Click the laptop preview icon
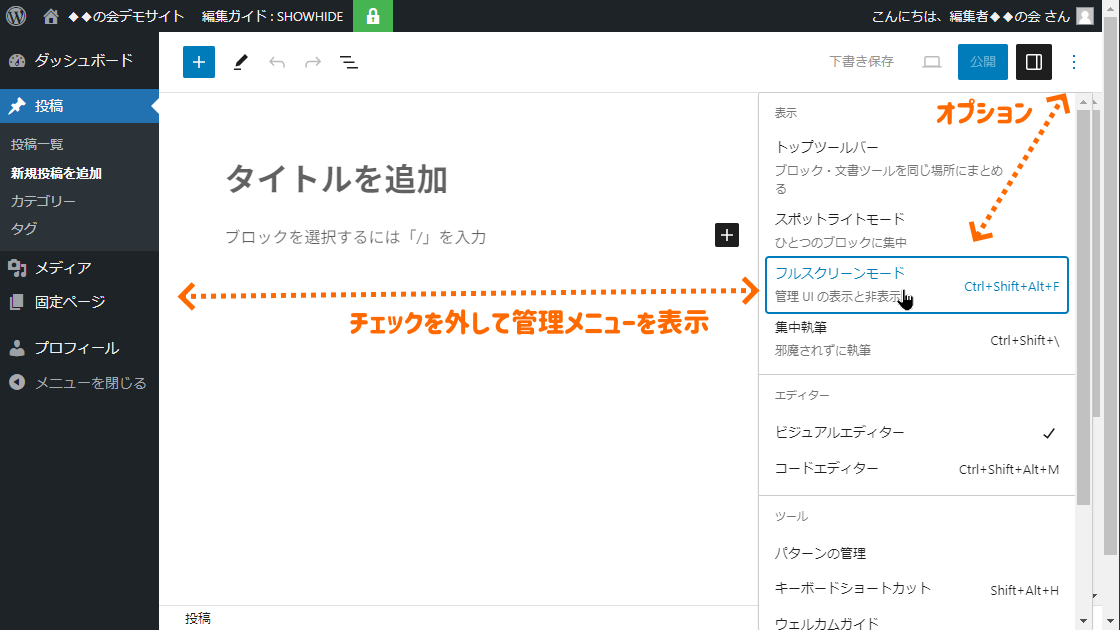The width and height of the screenshot is (1120, 630). (x=932, y=62)
